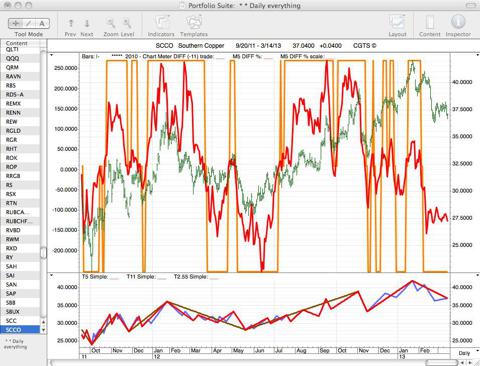Open lower pane right-axis menu arrow
This screenshot has width=480, height=366.
pos(477,275)
